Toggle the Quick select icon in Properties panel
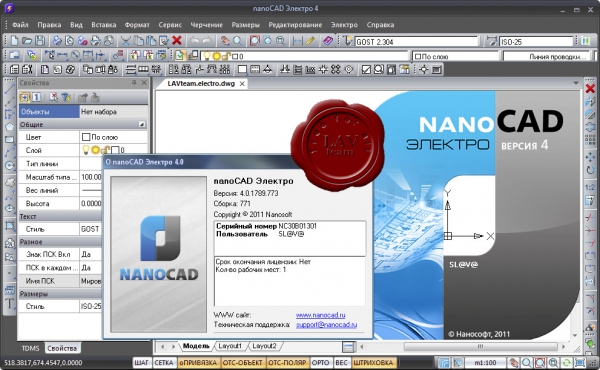This screenshot has height=370, width=600. [53, 98]
